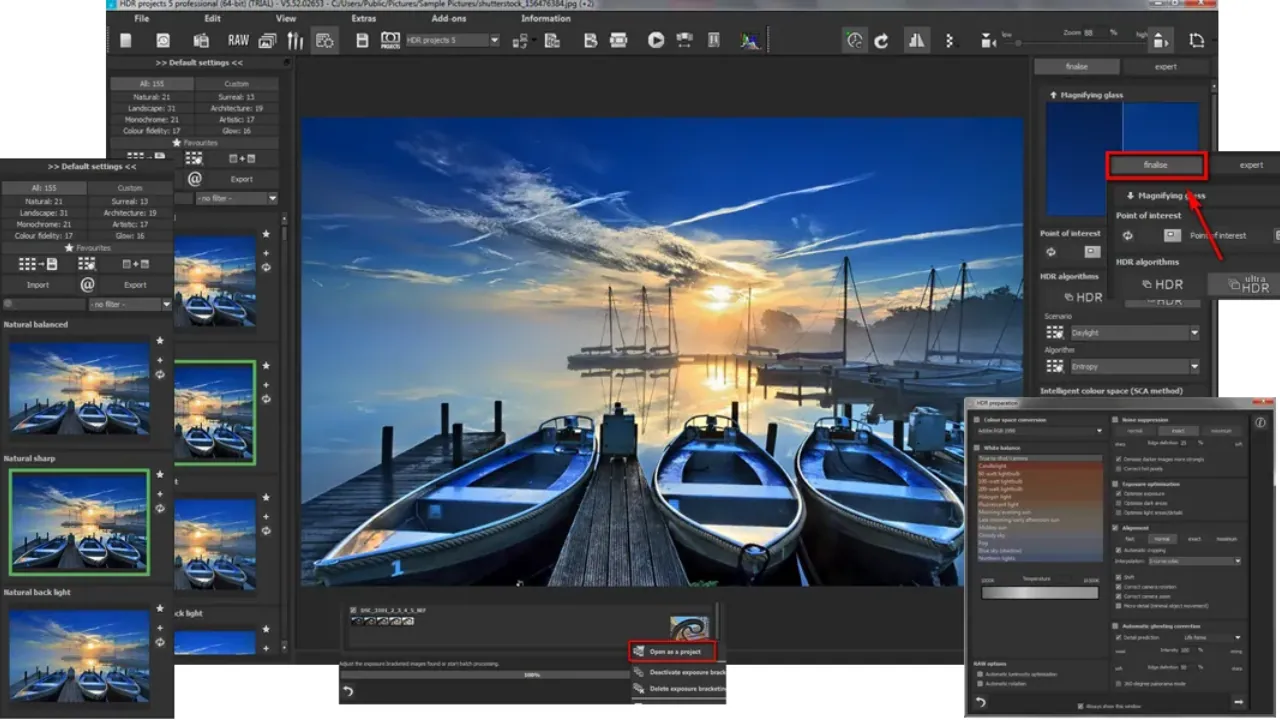Click the Projects camera icon in the toolbar
1280x720 pixels.
point(390,41)
